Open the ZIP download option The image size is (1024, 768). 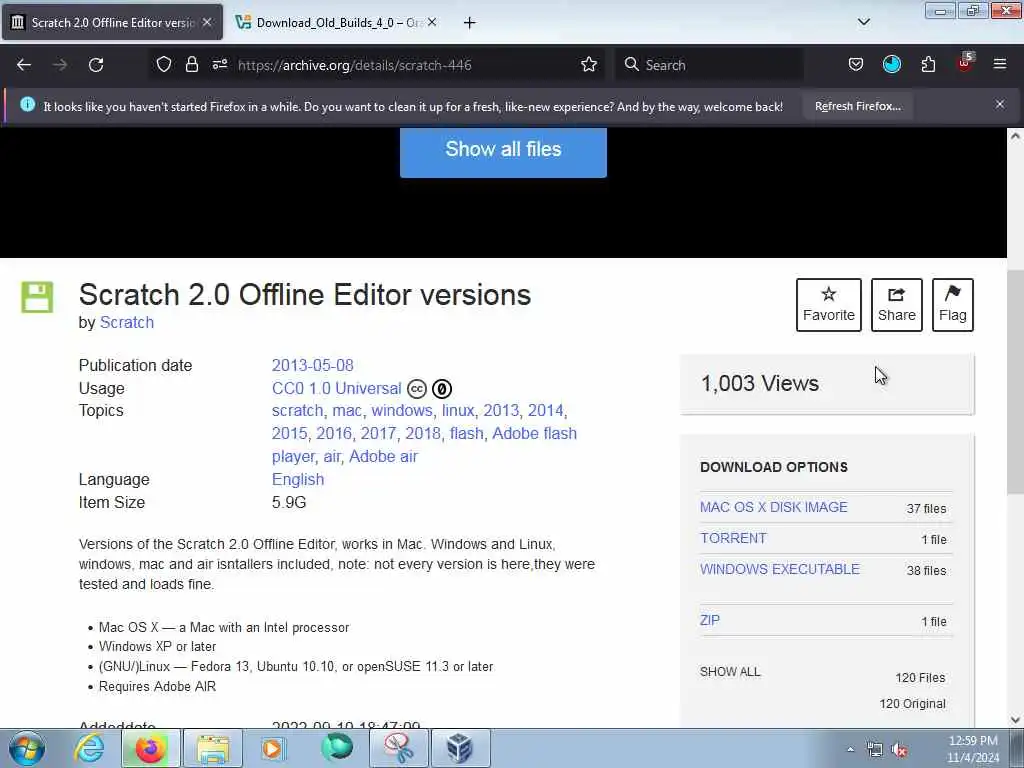(x=710, y=620)
